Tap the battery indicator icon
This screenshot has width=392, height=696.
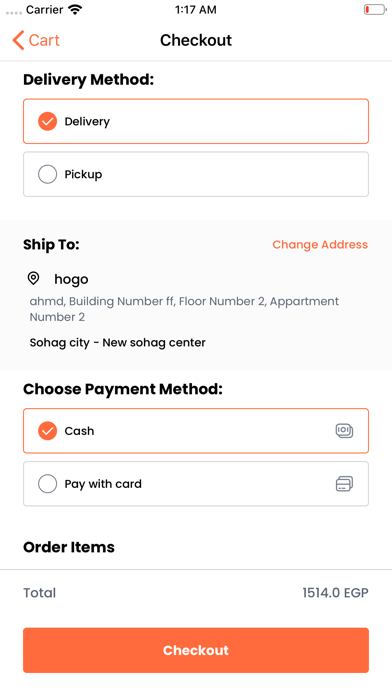pyautogui.click(x=375, y=10)
